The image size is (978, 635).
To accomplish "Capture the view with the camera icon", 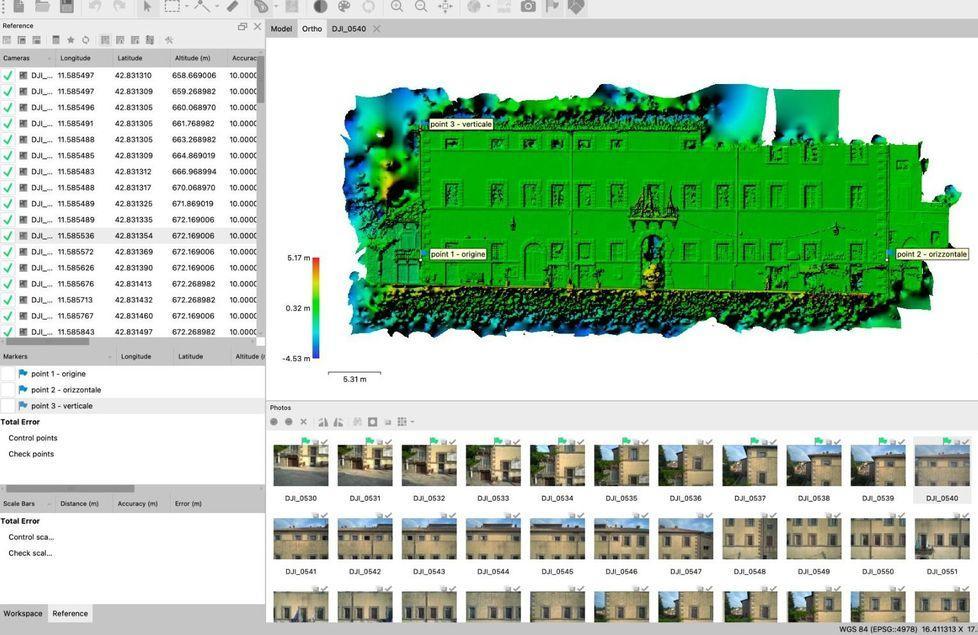I will [x=528, y=6].
